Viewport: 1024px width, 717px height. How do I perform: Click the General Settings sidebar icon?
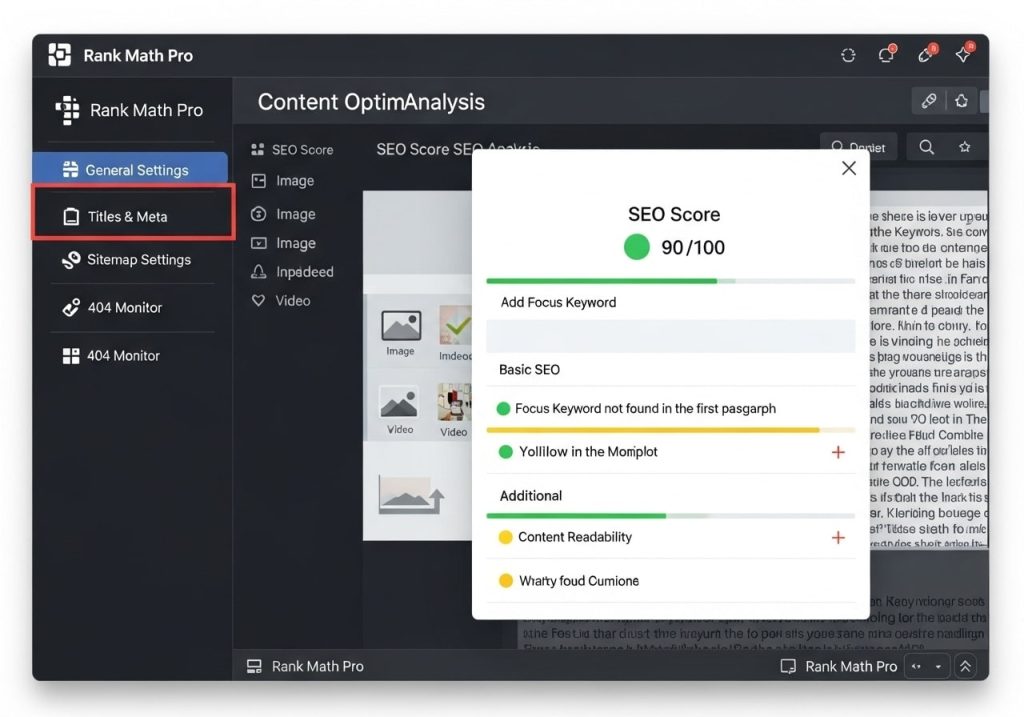(70, 170)
